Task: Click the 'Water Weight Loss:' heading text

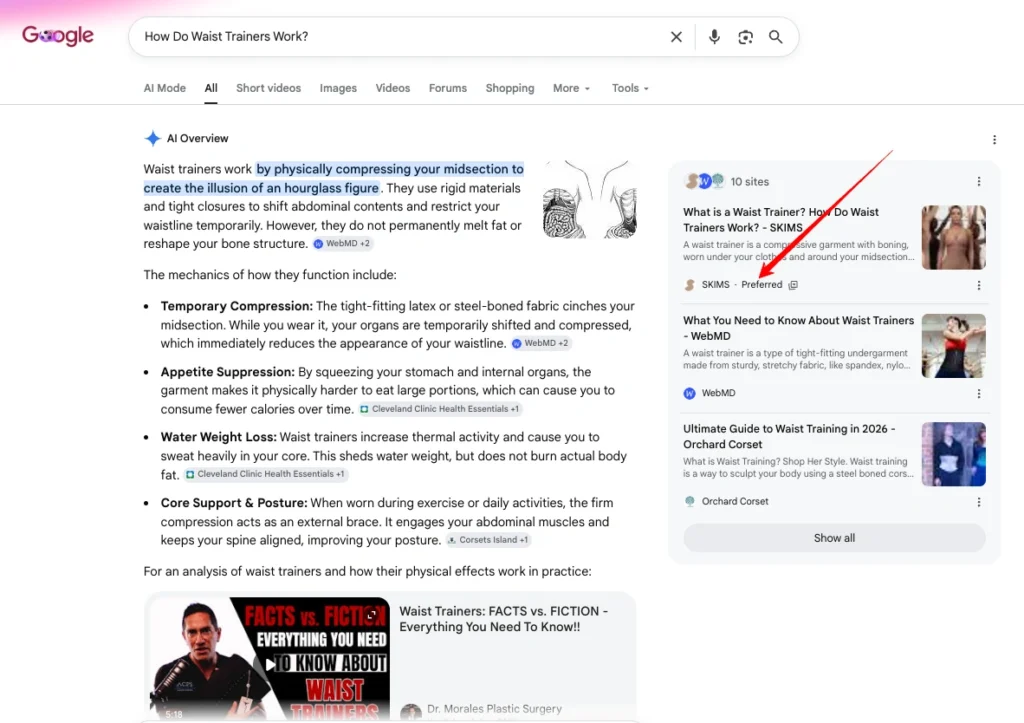Action: 219,437
